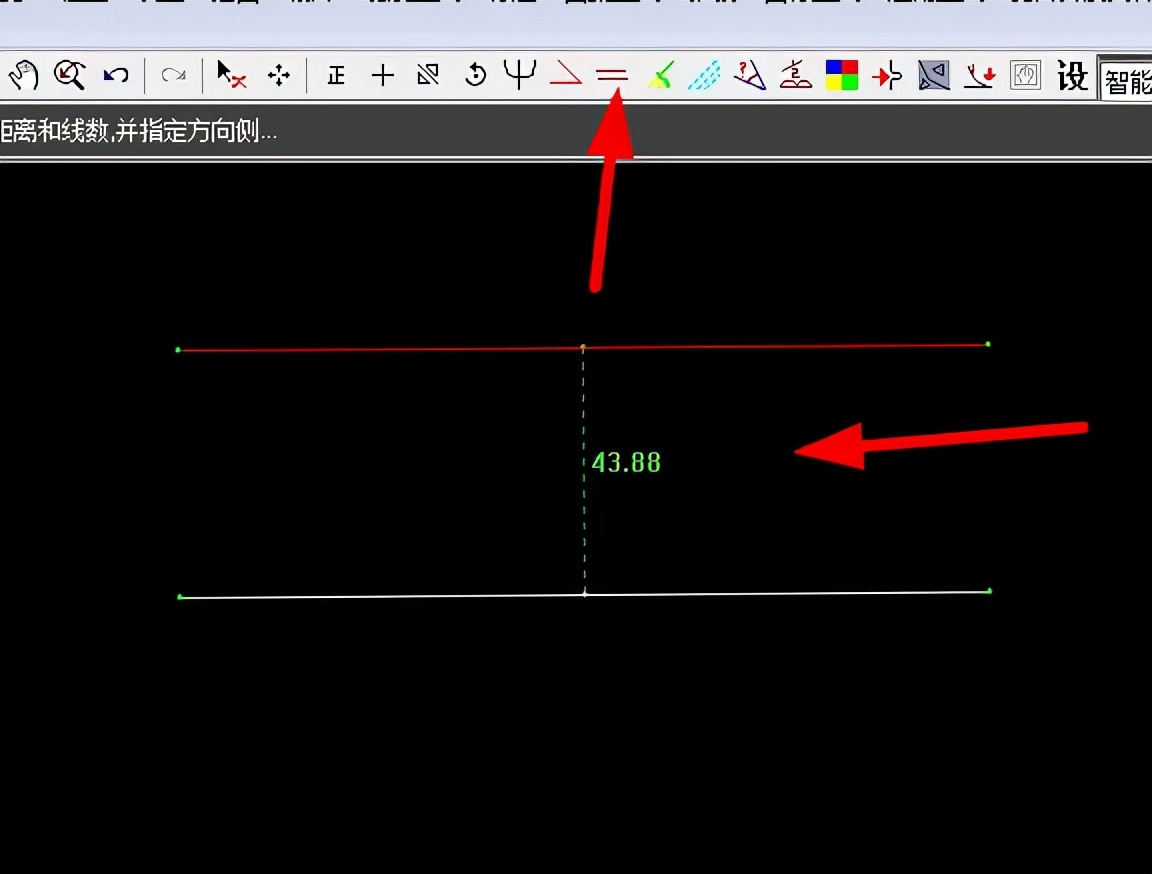
Task: Click the 43.88 distance value
Action: coord(626,462)
